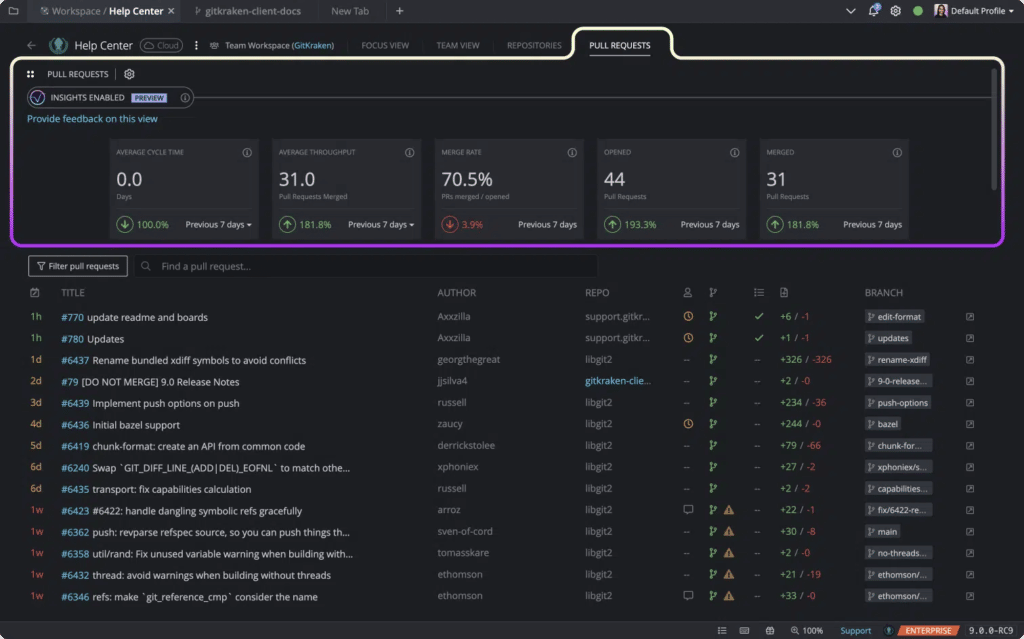Screen dimensions: 1024x639
Task: Select the Pull Requests tab
Action: (x=620, y=46)
